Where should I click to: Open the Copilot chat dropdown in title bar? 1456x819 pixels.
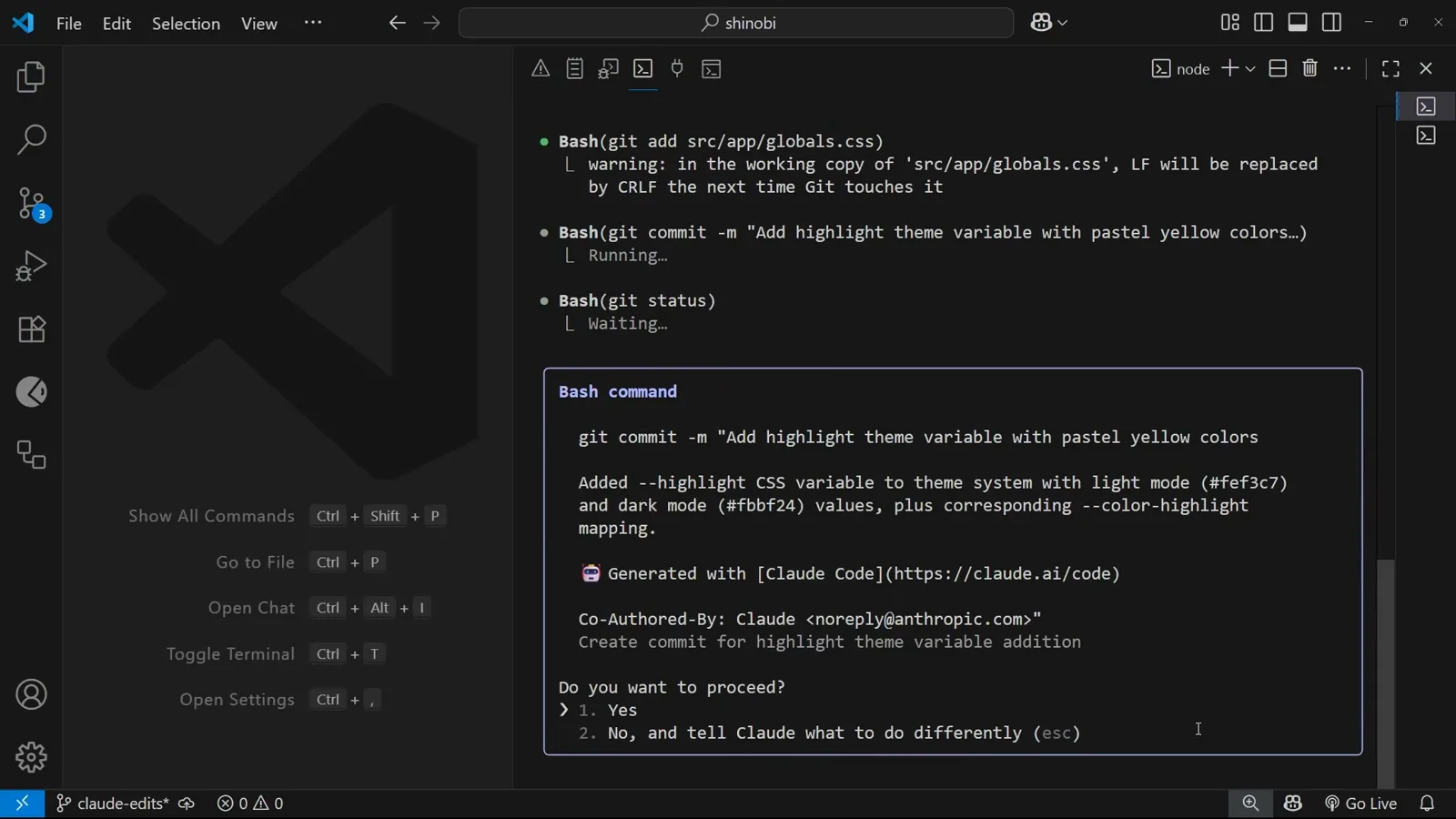pyautogui.click(x=1049, y=23)
